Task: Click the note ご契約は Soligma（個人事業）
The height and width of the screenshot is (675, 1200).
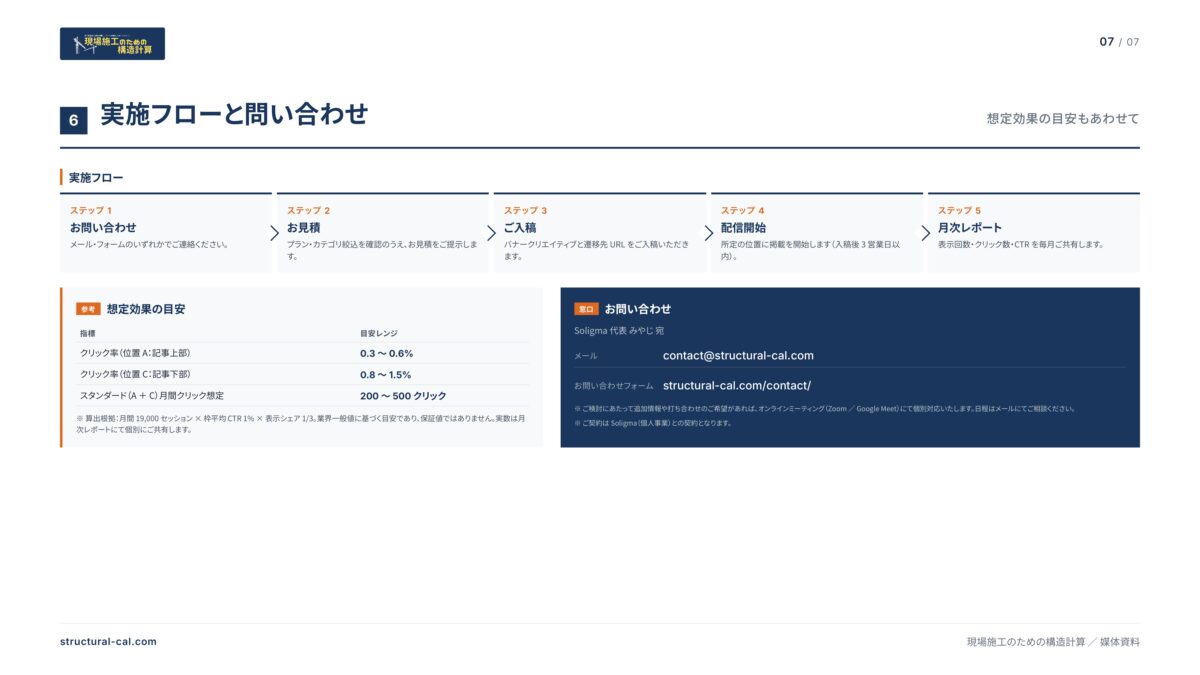Action: [653, 423]
